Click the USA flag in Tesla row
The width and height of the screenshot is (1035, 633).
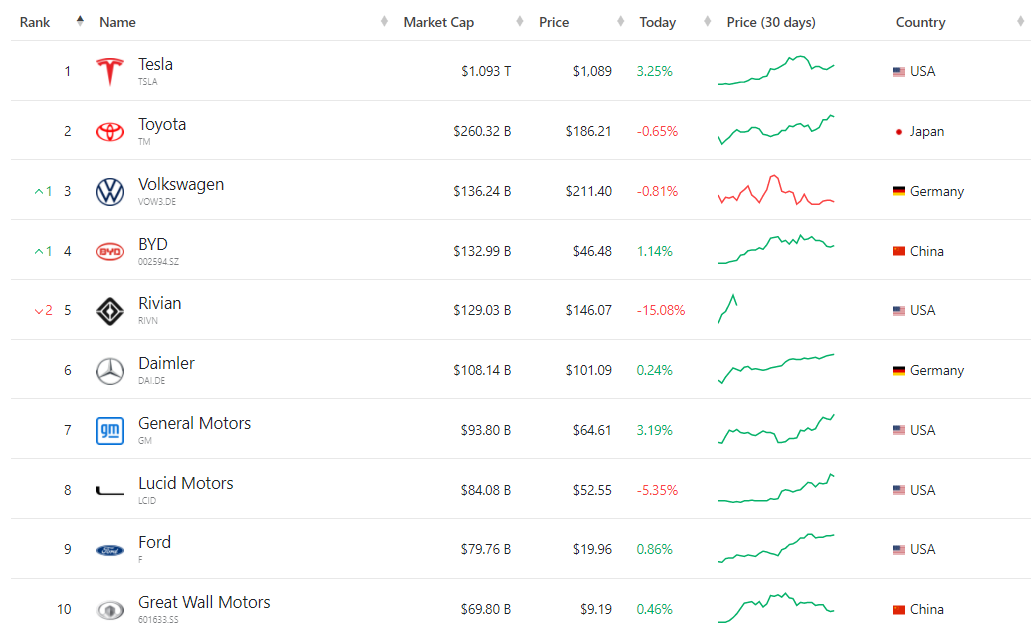pyautogui.click(x=898, y=71)
